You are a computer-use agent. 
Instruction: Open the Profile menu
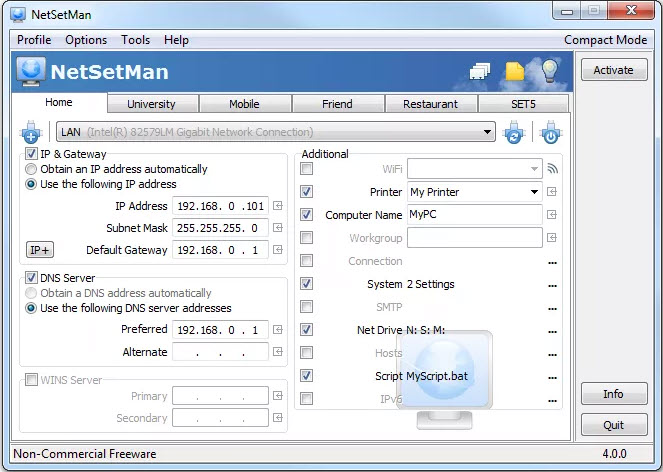34,40
